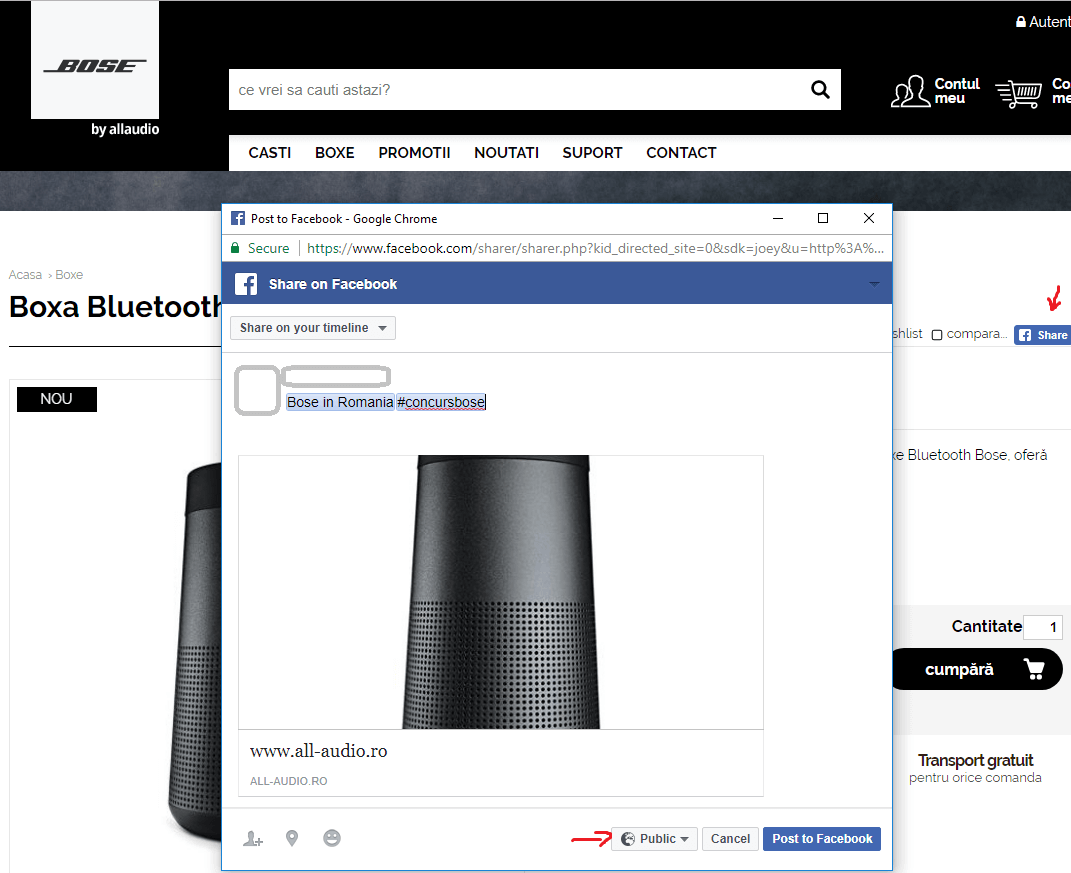Open the CONTACT menu item
This screenshot has height=873, width=1071.
[x=681, y=153]
